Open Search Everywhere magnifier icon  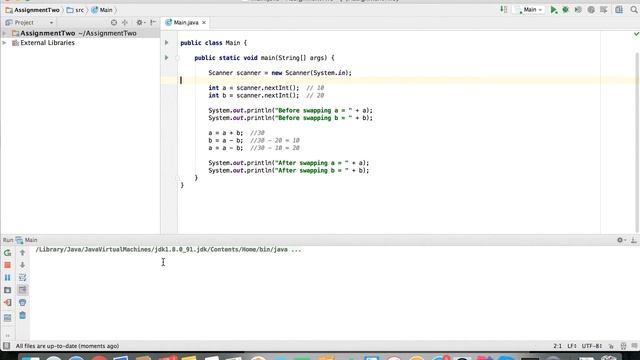click(x=634, y=10)
